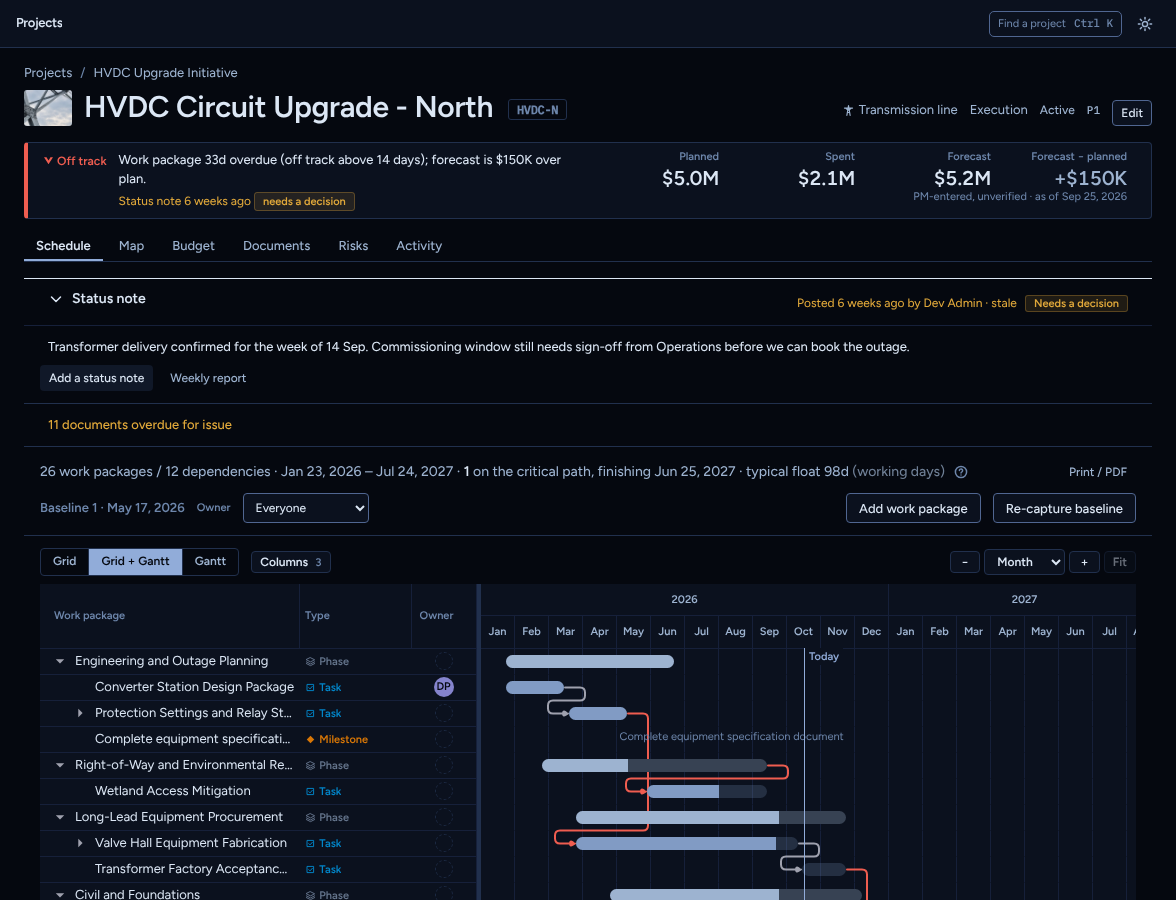Image resolution: width=1176 pixels, height=900 pixels.
Task: Click the Task icon for Valve Hall Equipment Fabrication
Action: tap(310, 844)
